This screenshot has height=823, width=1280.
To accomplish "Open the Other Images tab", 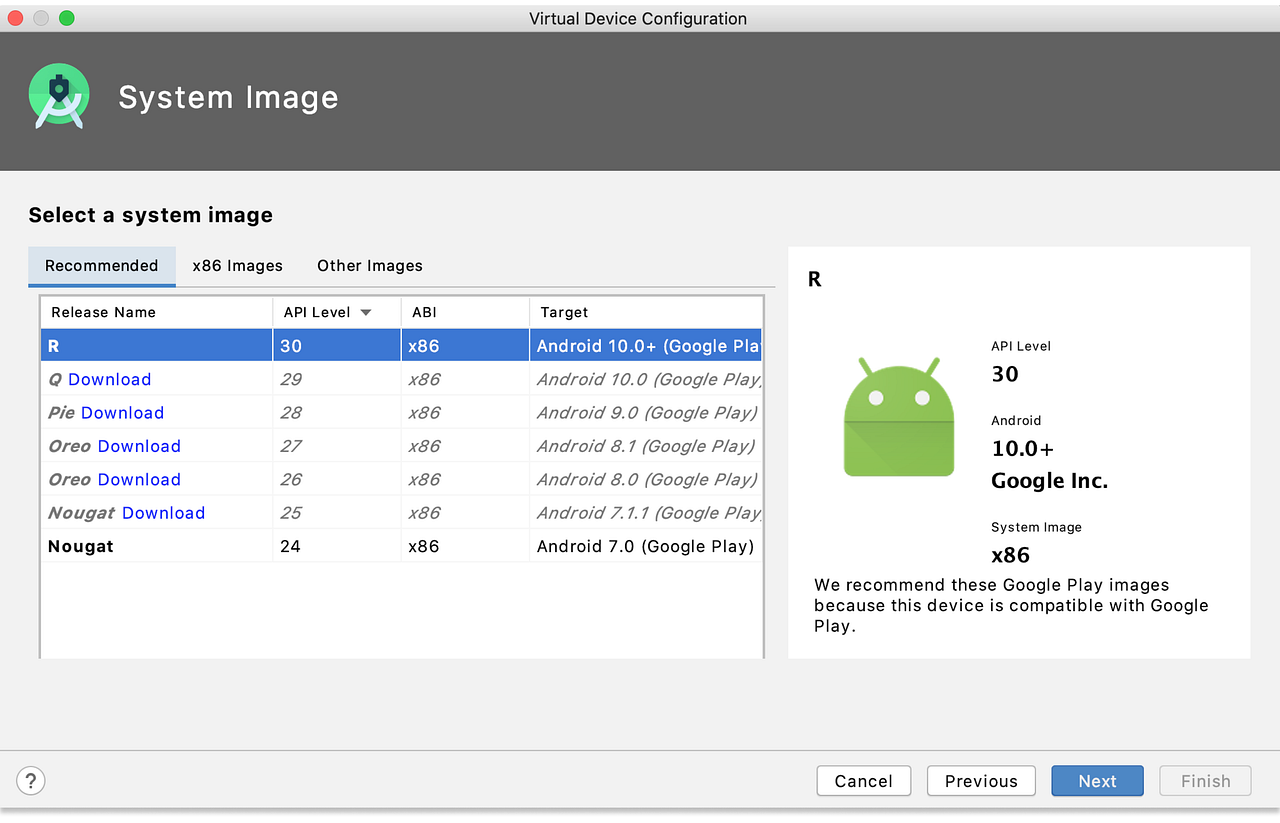I will [x=370, y=266].
